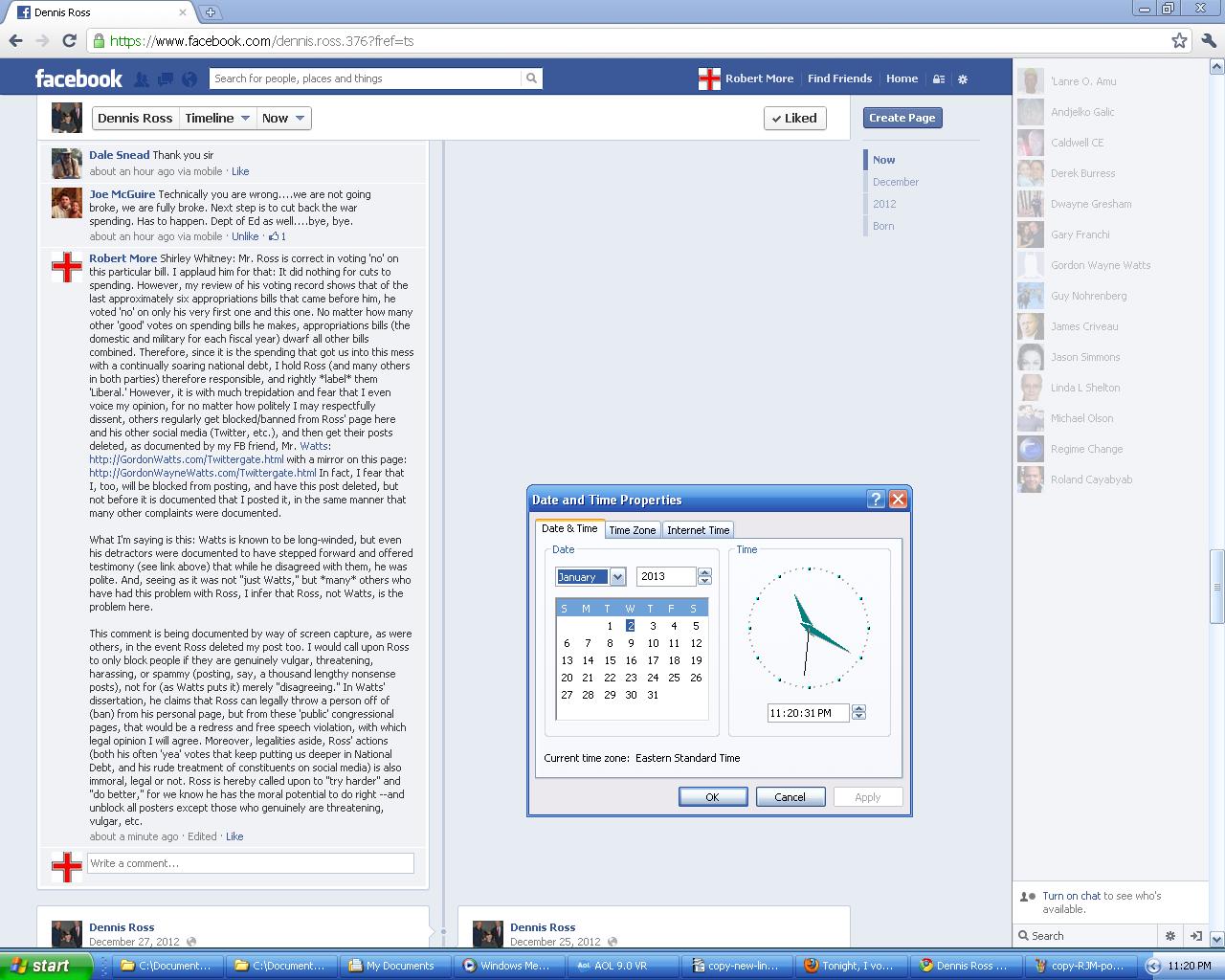Image resolution: width=1225 pixels, height=980 pixels.
Task: Open the chat options gear icon
Action: pyautogui.click(x=1169, y=936)
